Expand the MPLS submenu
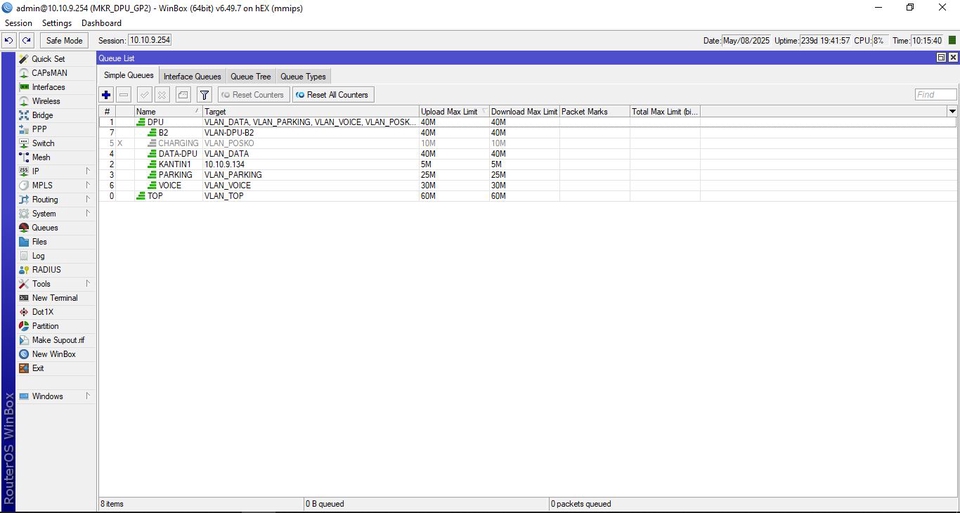 56,185
